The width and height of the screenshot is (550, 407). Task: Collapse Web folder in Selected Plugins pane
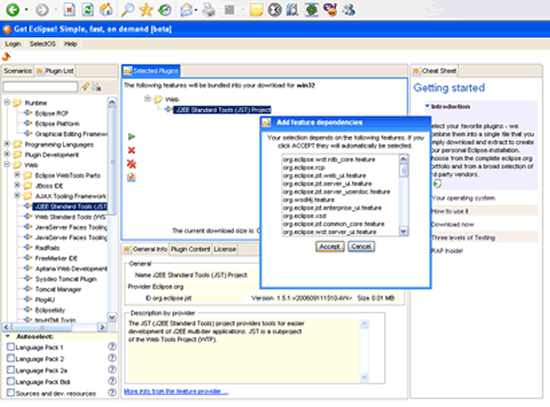click(x=148, y=99)
